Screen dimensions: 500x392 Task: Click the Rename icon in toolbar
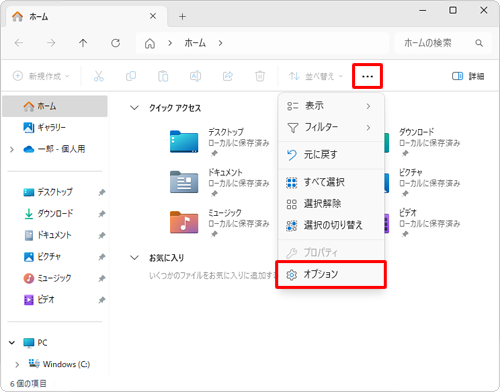click(x=195, y=76)
